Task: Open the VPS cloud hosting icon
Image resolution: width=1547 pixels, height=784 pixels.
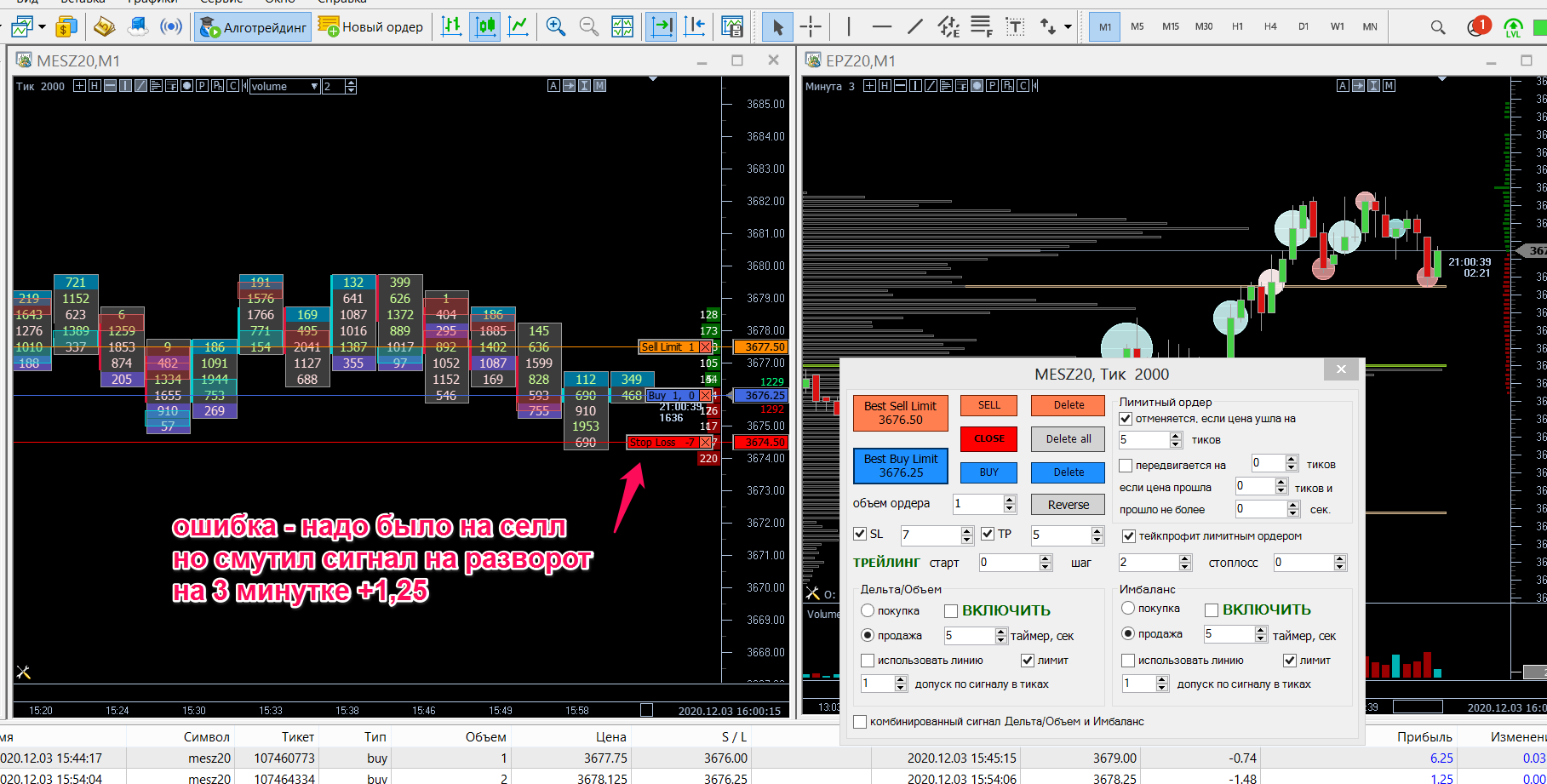Action: tap(138, 27)
